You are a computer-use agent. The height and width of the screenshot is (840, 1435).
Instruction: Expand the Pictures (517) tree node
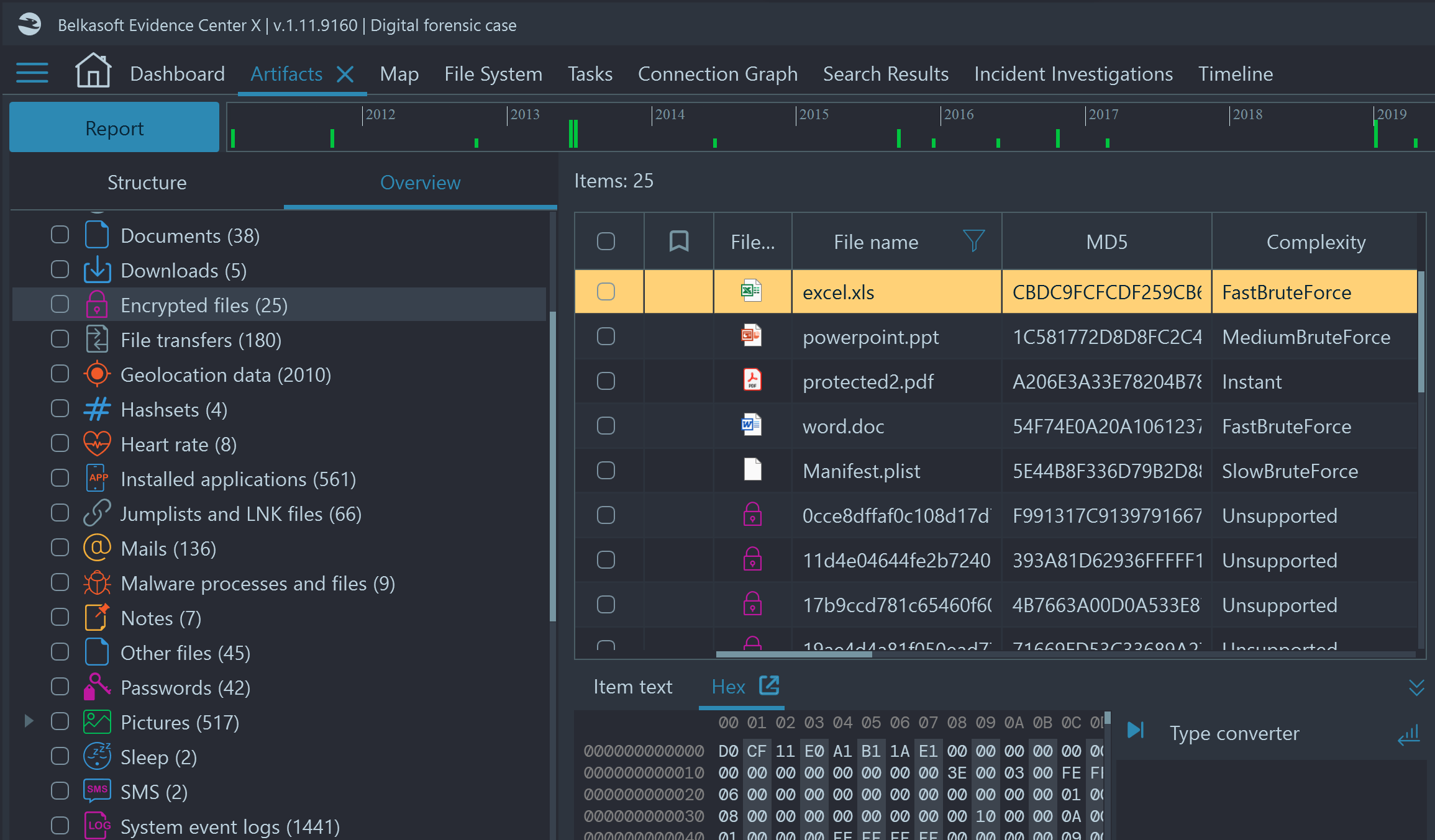click(x=29, y=721)
